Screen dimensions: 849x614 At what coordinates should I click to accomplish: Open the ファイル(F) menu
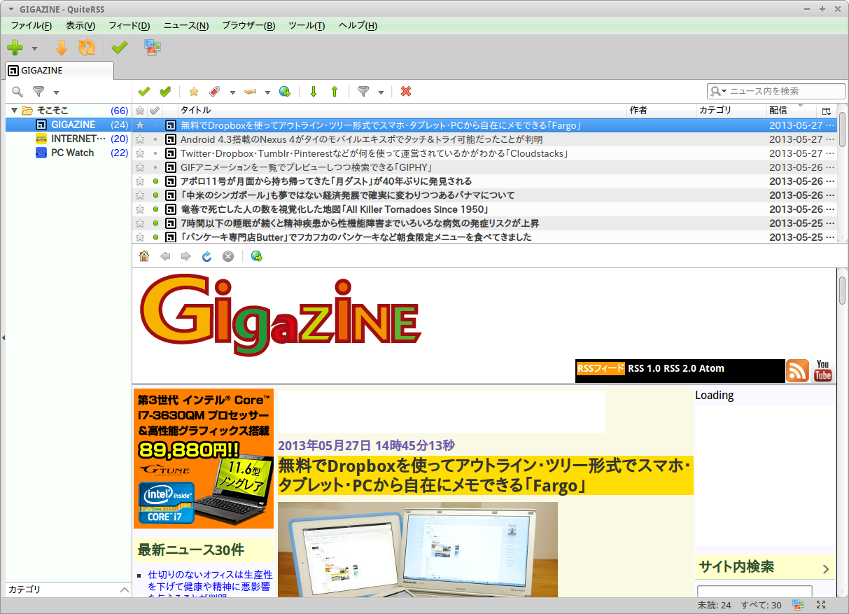[x=31, y=25]
